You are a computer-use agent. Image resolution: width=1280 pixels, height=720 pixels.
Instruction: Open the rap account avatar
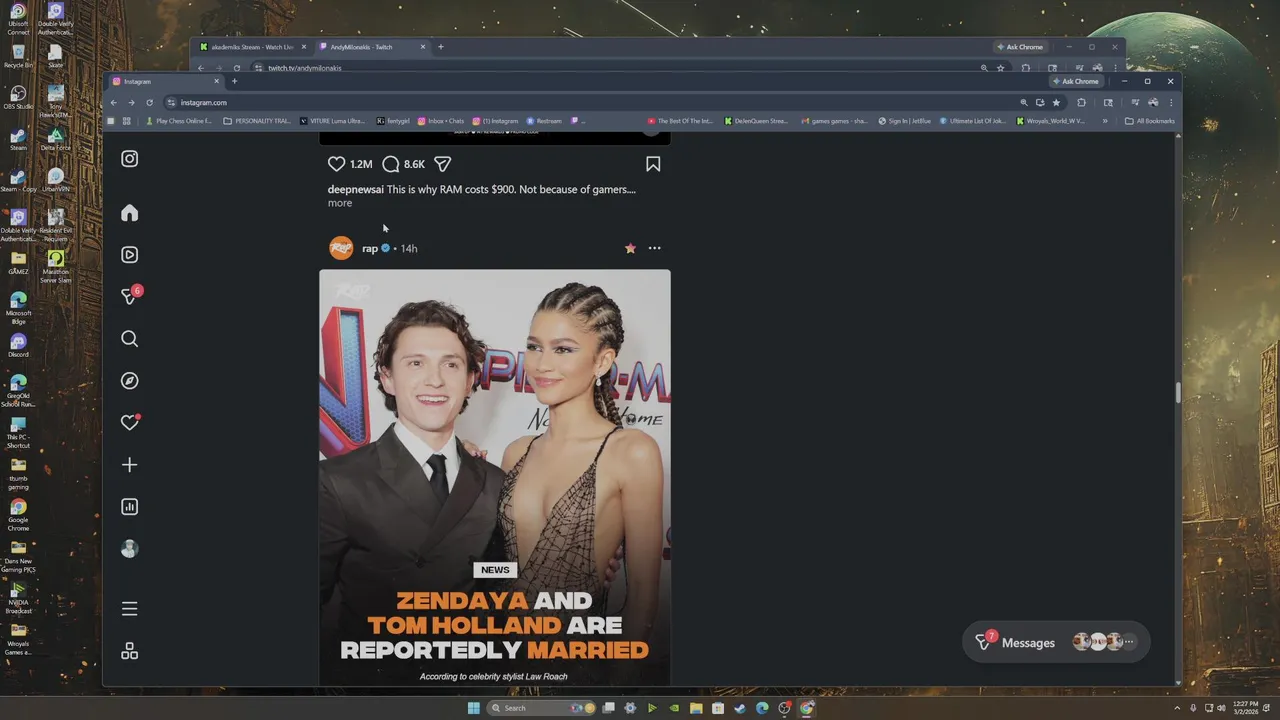[x=341, y=248]
